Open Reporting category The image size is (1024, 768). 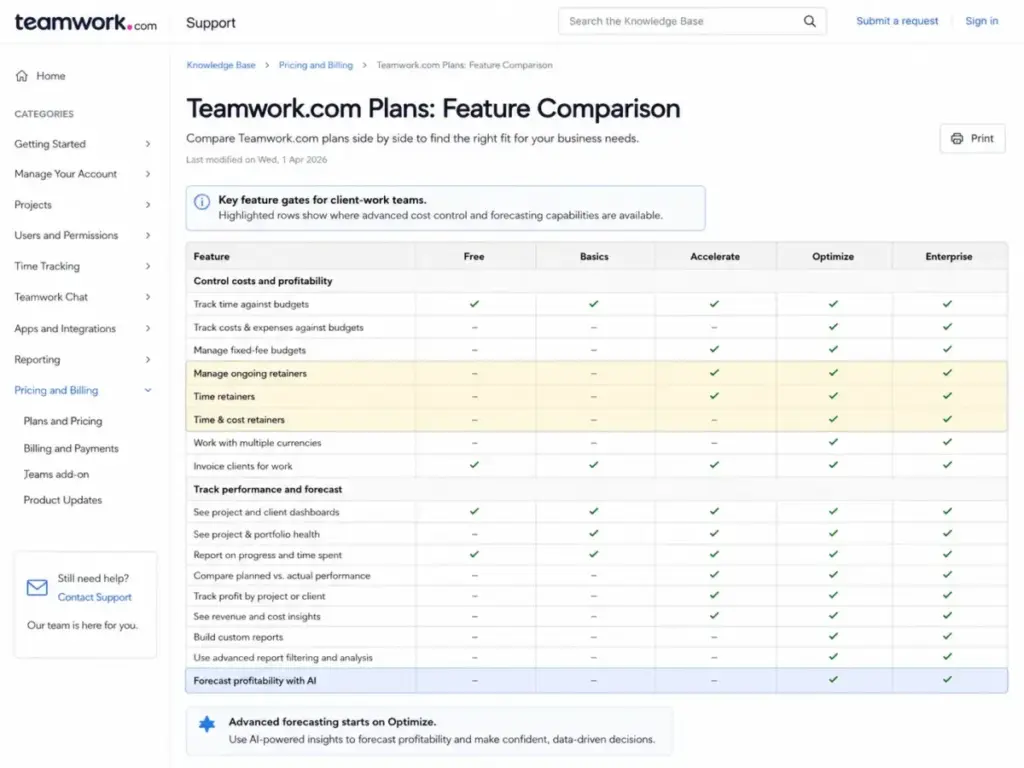click(37, 359)
